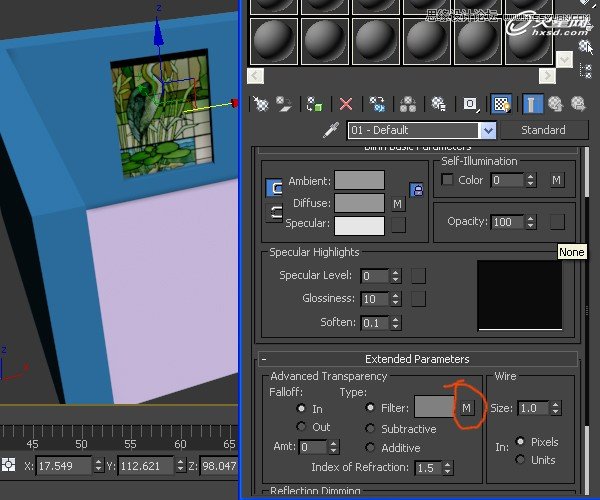Click Assign Material to Selection icon
This screenshot has width=600, height=500.
point(315,103)
